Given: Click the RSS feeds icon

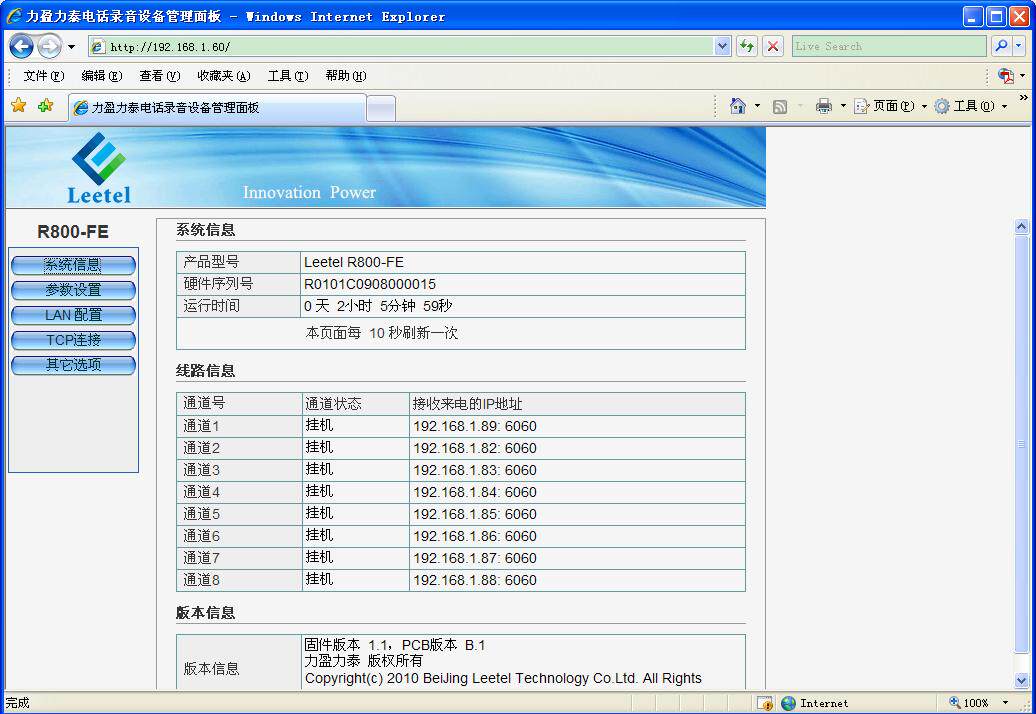Looking at the screenshot, I should (x=780, y=106).
